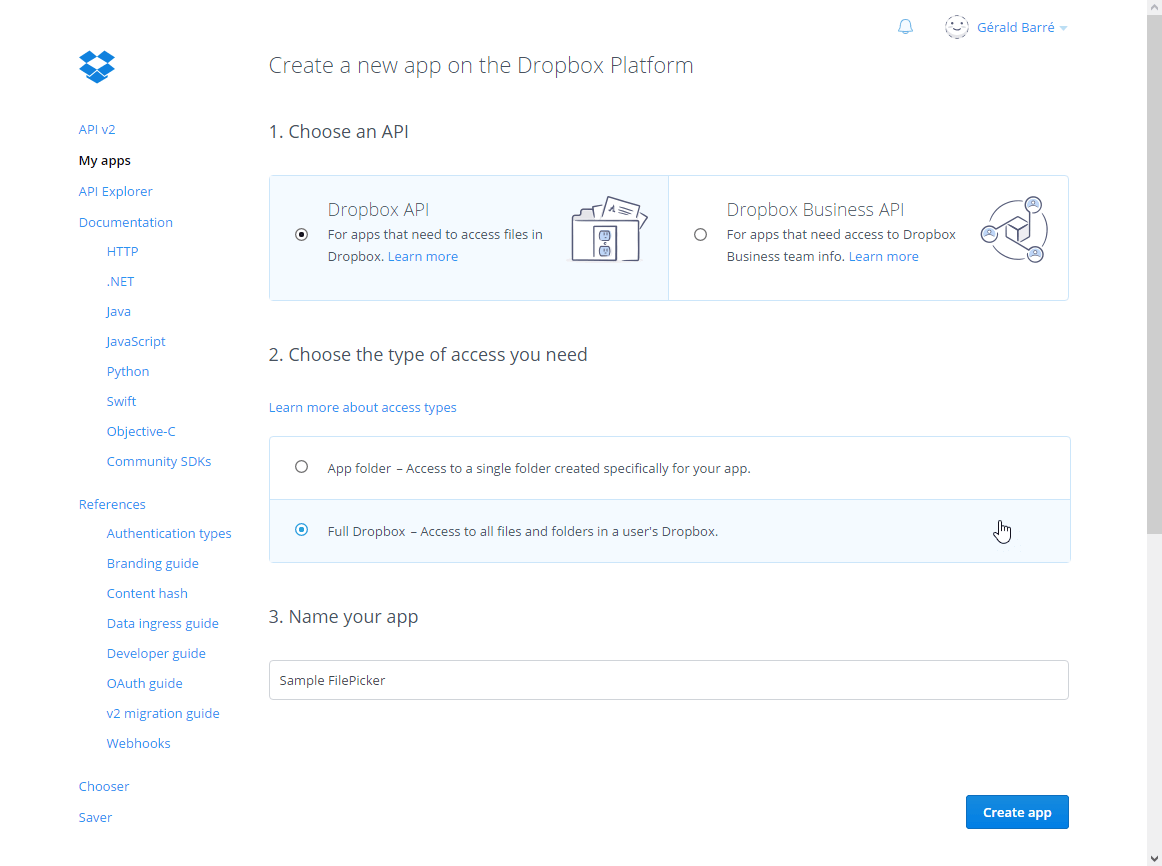Click 'Learn more about access types'
Screen dimensions: 1162x866
tap(362, 407)
